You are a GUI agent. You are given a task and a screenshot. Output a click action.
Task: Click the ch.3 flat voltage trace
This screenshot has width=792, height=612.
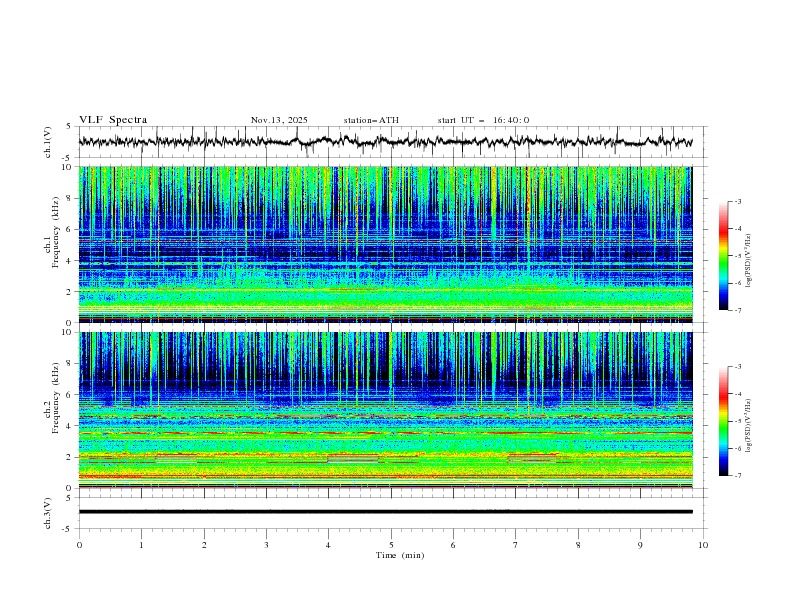pos(385,512)
